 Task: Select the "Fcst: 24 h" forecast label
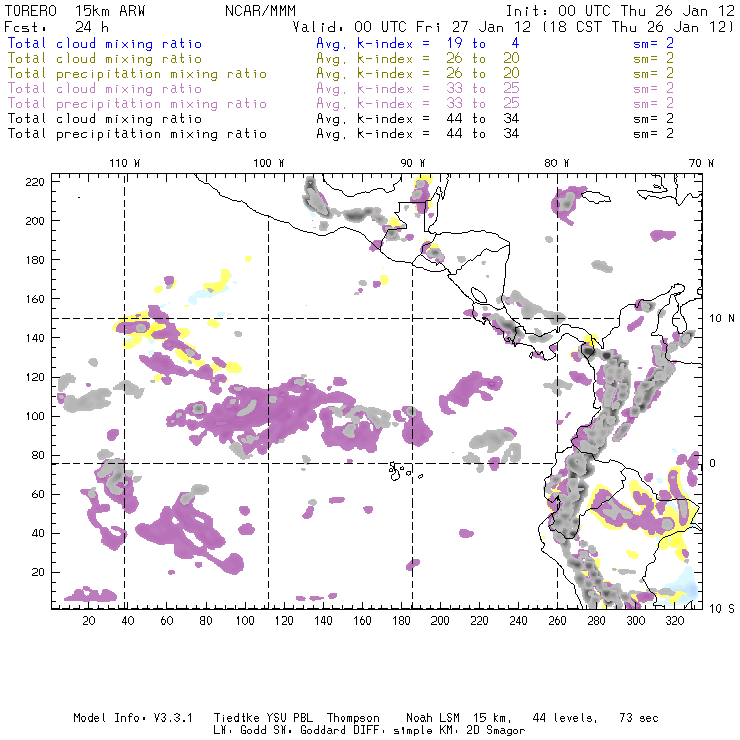coord(56,27)
